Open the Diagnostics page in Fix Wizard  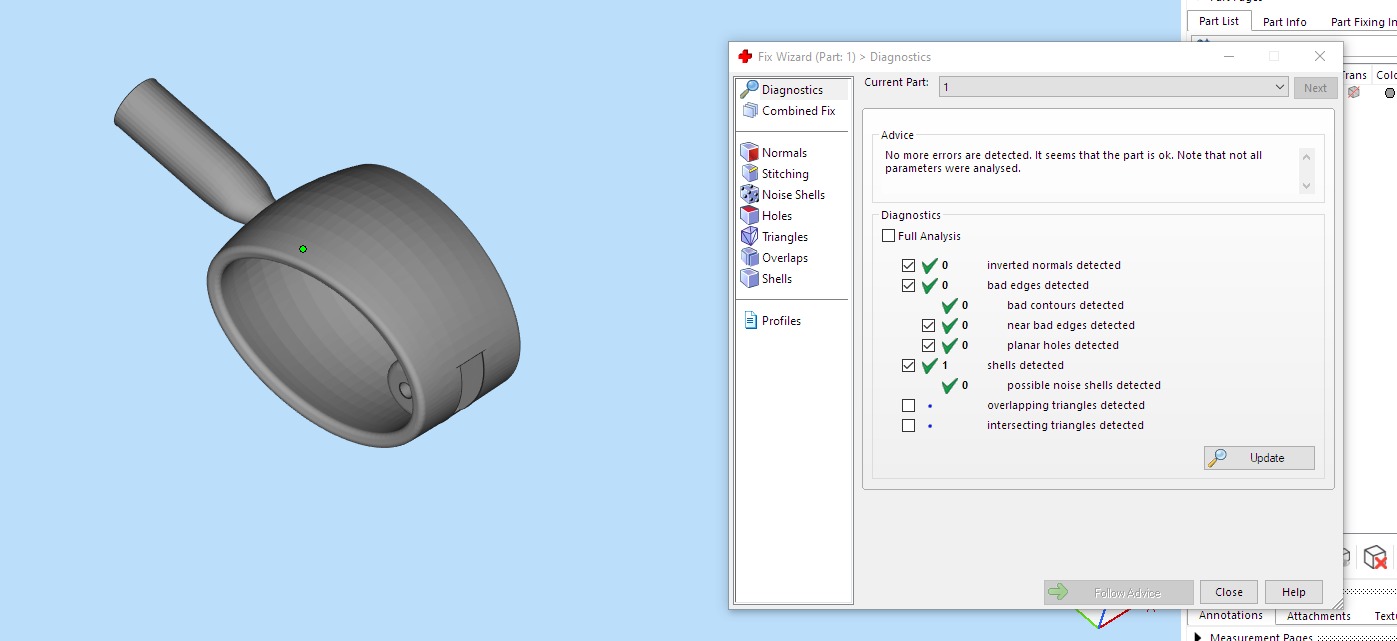(x=792, y=90)
